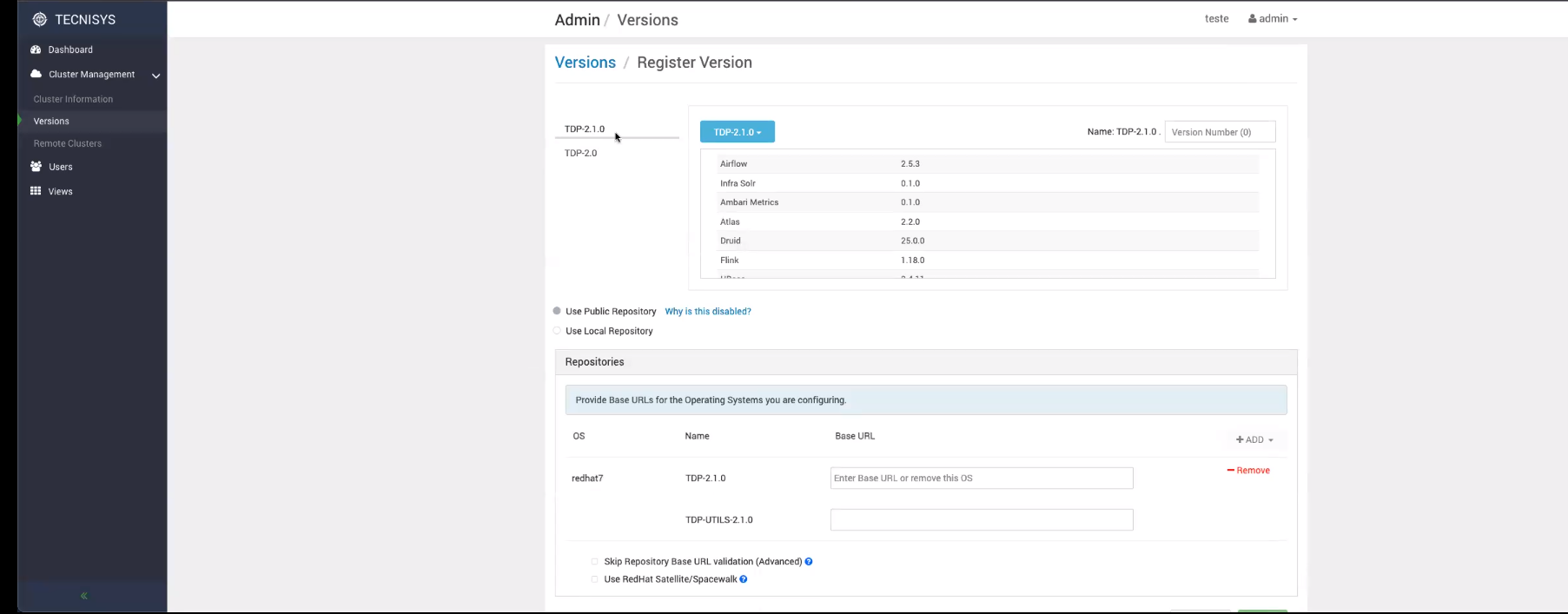Image resolution: width=1568 pixels, height=614 pixels.
Task: Click the teste cluster name link
Action: pyautogui.click(x=1216, y=19)
